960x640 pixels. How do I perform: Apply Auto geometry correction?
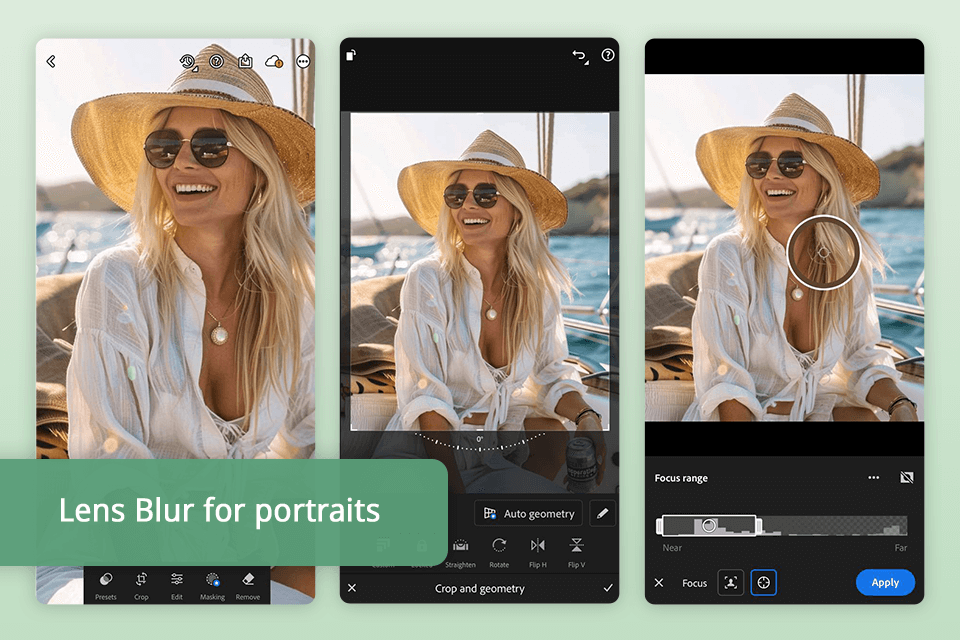[530, 513]
